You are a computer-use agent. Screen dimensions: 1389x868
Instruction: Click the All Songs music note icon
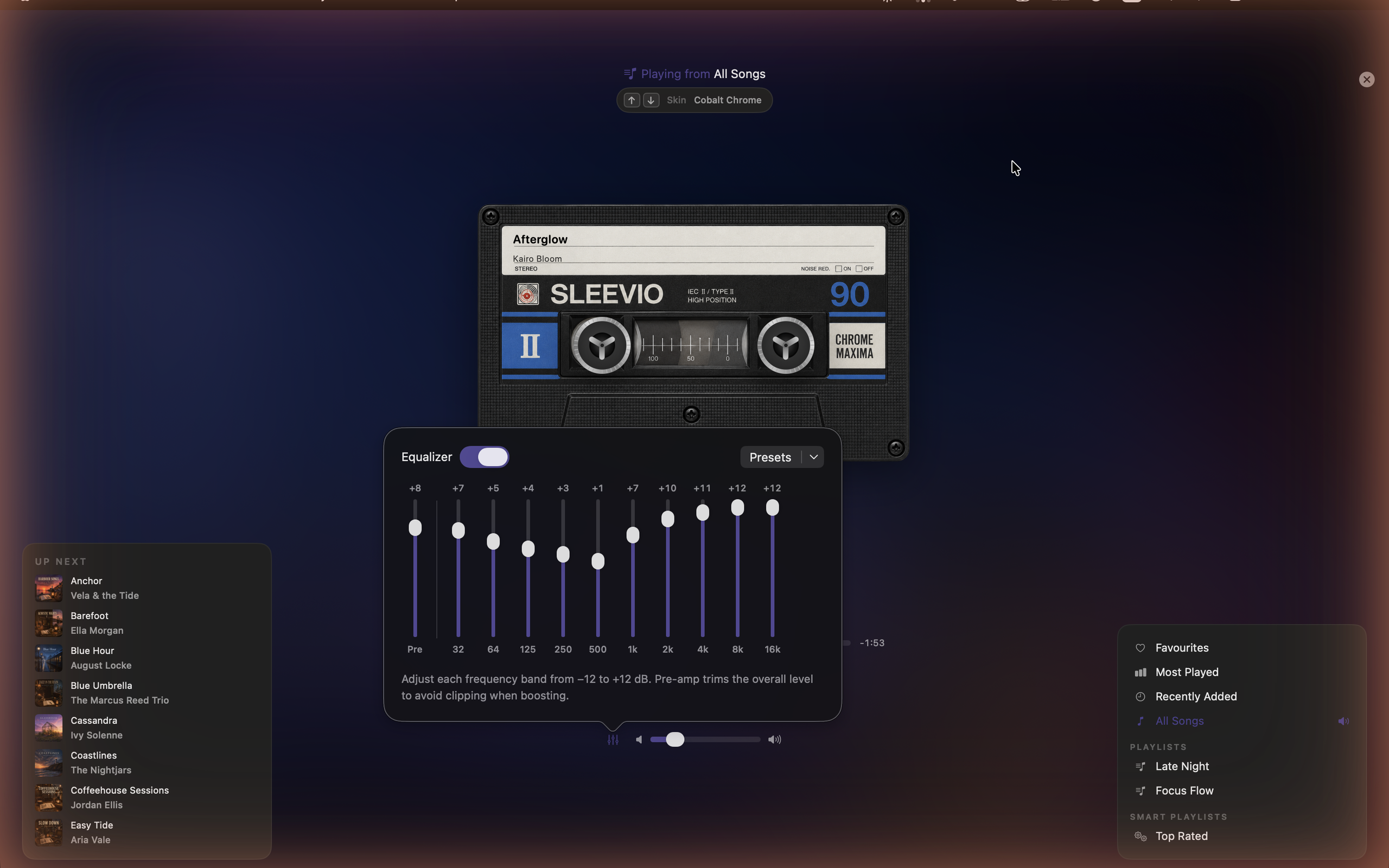(x=1140, y=721)
